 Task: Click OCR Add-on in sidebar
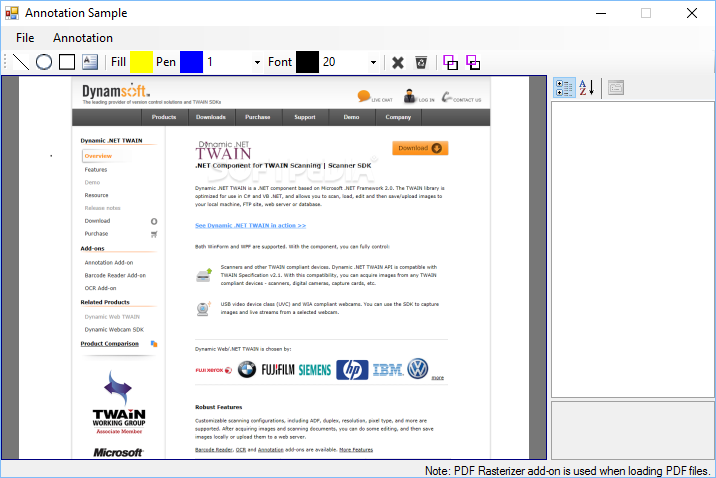100,289
